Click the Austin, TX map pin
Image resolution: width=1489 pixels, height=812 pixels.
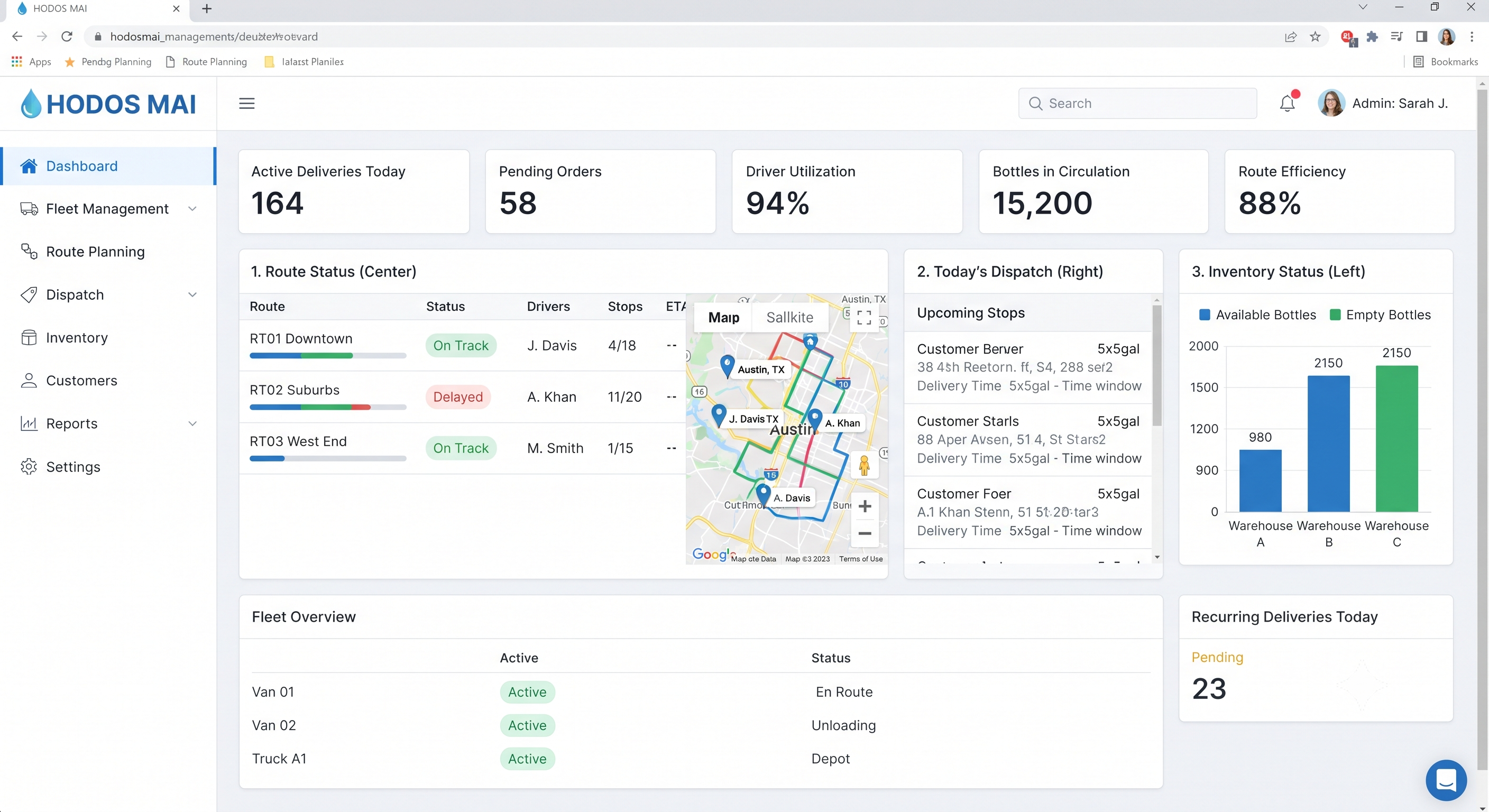(727, 365)
